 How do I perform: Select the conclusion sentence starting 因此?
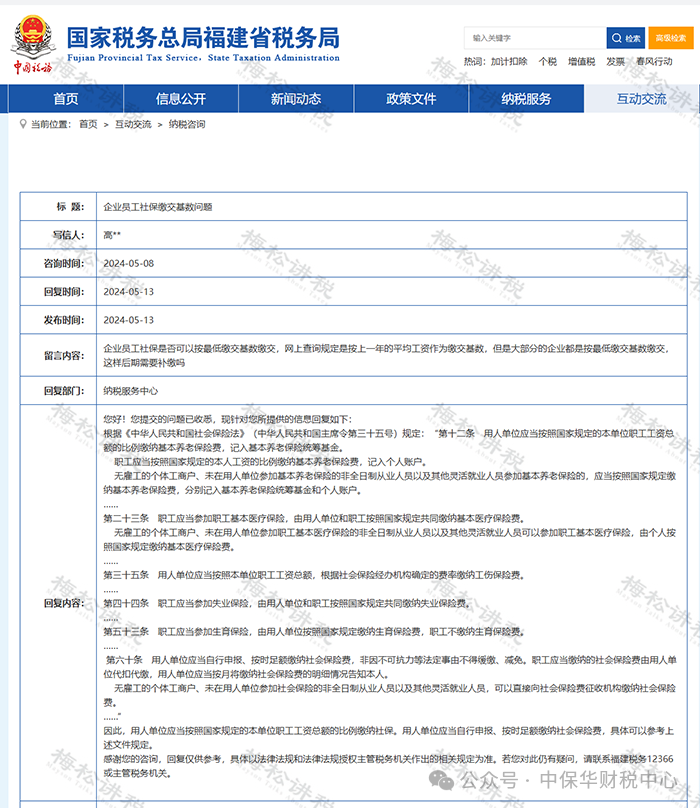point(389,737)
